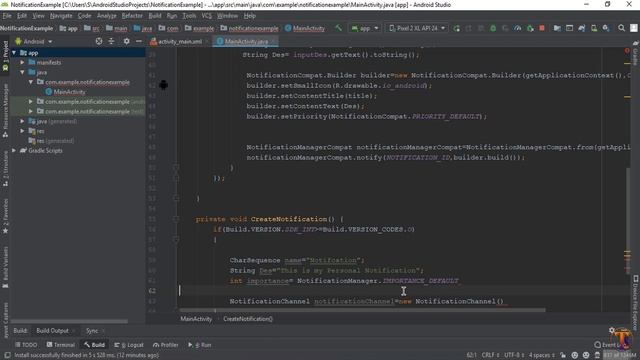This screenshot has width=640, height=360.
Task: Open the VCS menu
Action: [207, 16]
